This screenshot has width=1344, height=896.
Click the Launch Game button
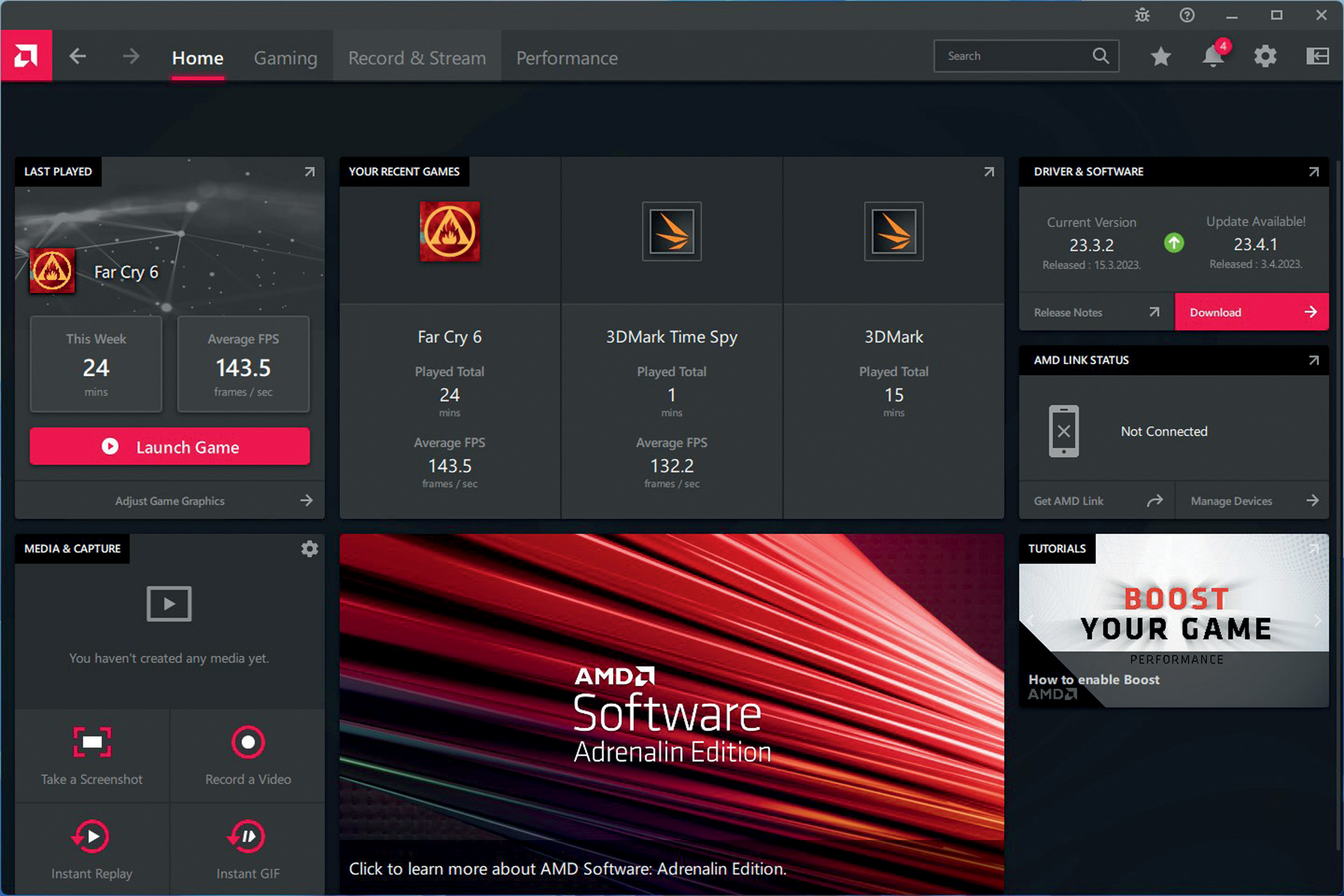point(170,446)
